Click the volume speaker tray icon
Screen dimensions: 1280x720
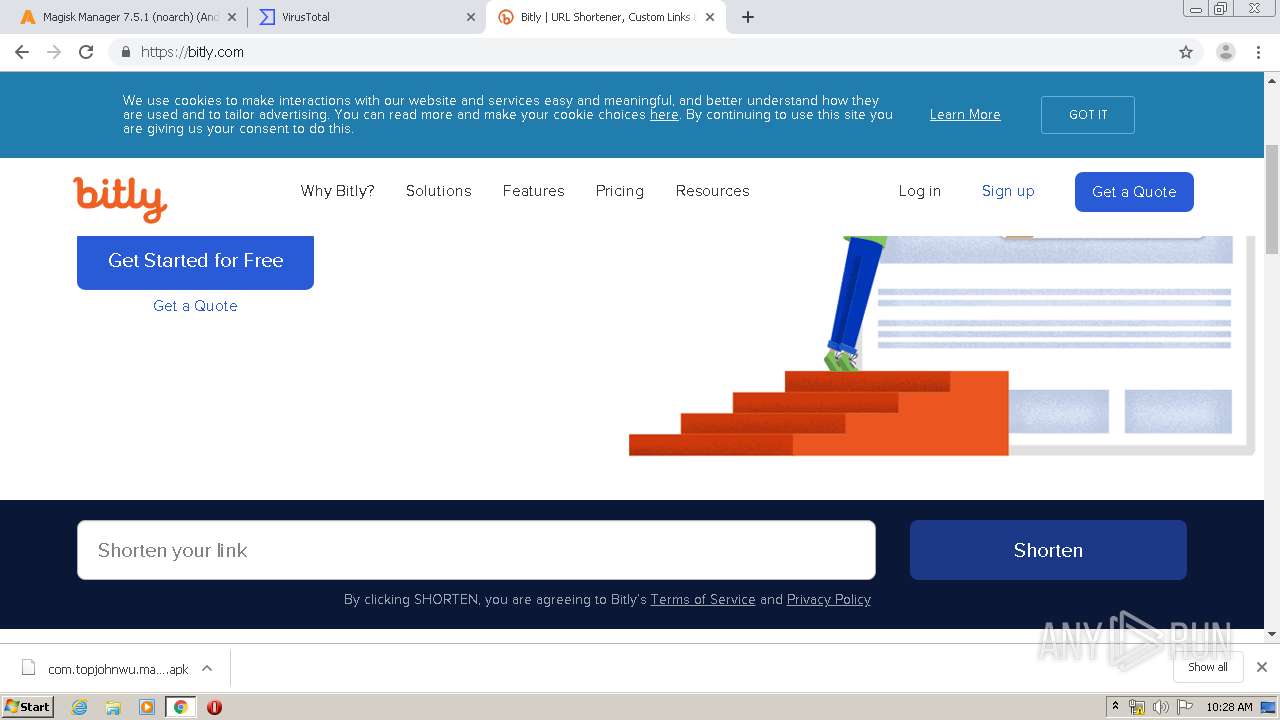[x=1160, y=707]
